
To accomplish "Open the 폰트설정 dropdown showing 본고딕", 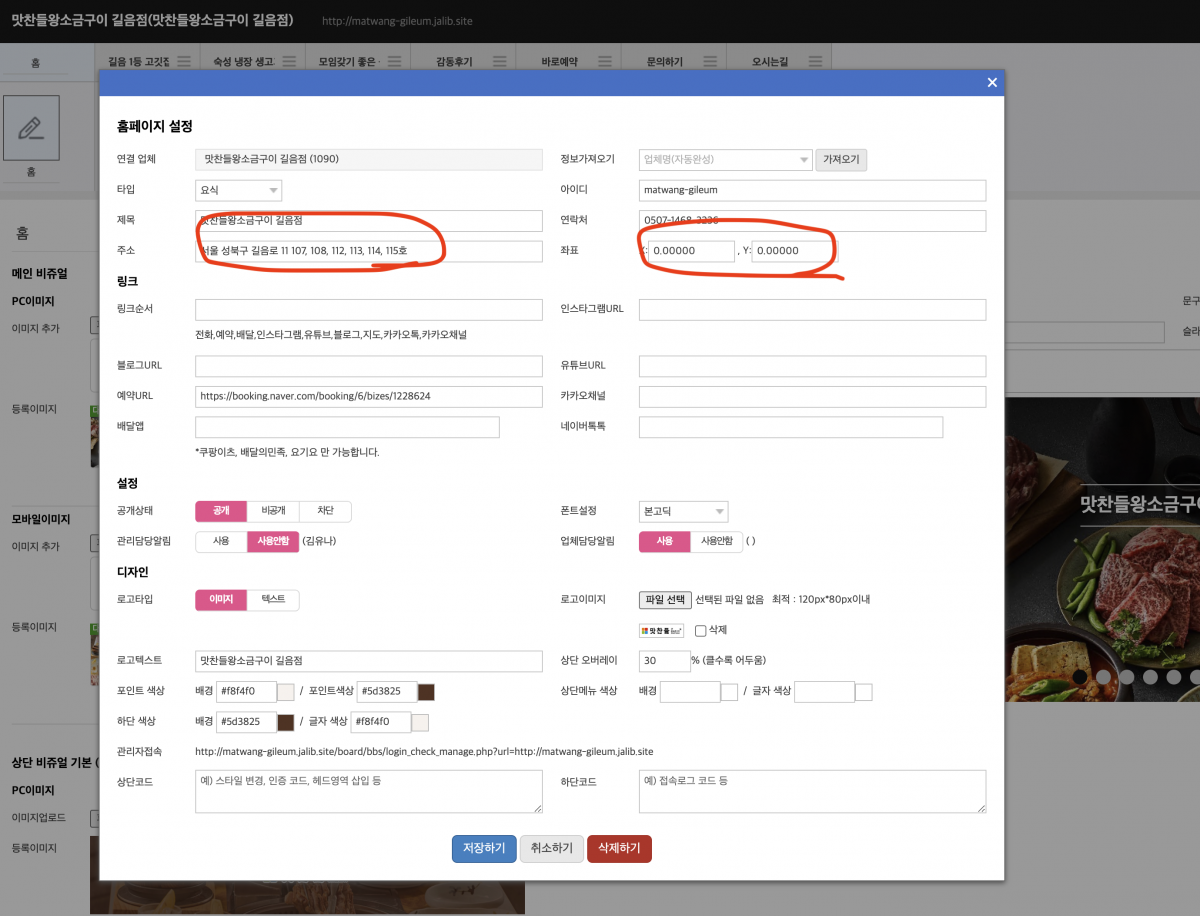I will 683,511.
